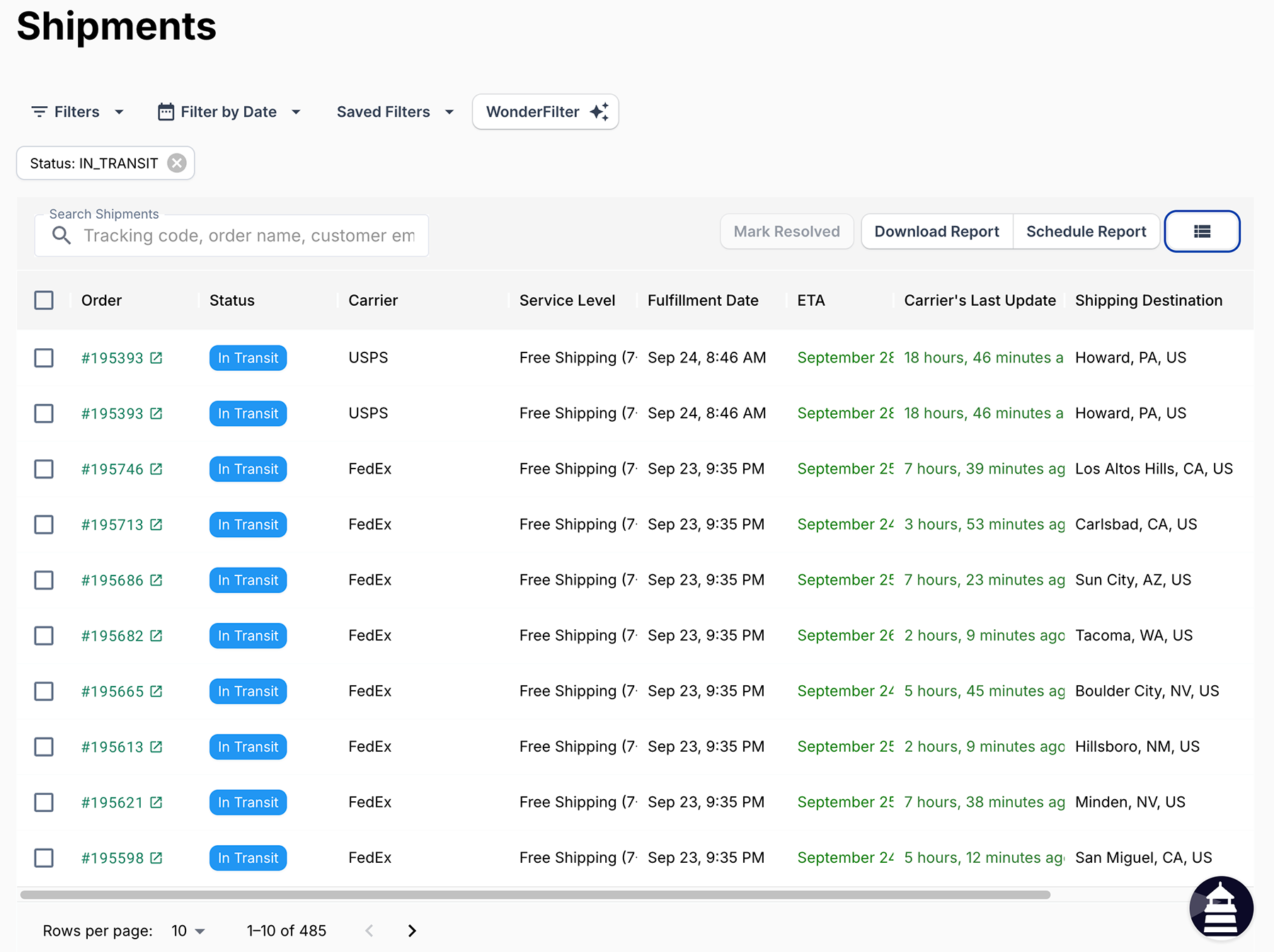Check the row for order #195682
Screen dimensions: 1274x952
(x=44, y=636)
